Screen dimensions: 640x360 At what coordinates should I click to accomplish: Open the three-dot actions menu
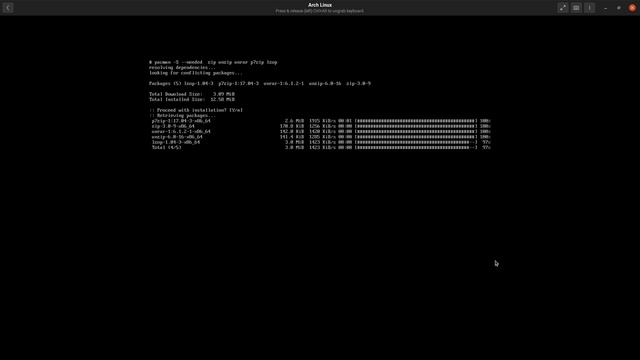pos(589,8)
